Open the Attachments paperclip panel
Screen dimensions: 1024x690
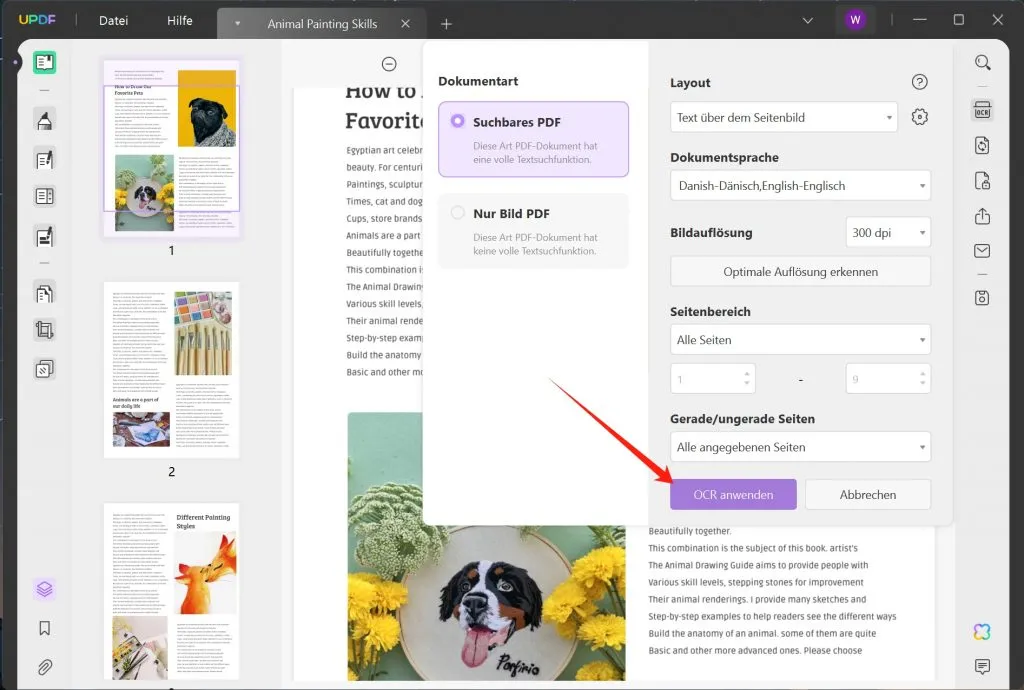[x=44, y=666]
